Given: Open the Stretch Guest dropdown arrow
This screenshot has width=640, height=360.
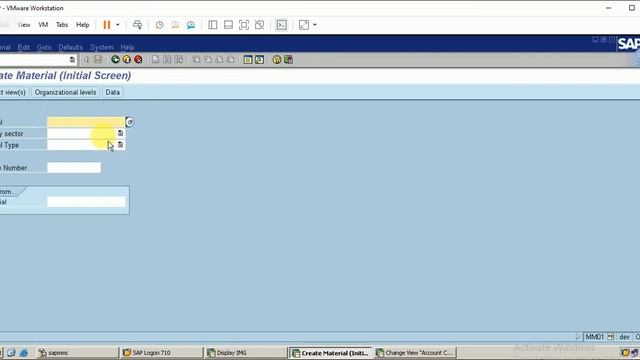Looking at the screenshot, I should tap(315, 25).
